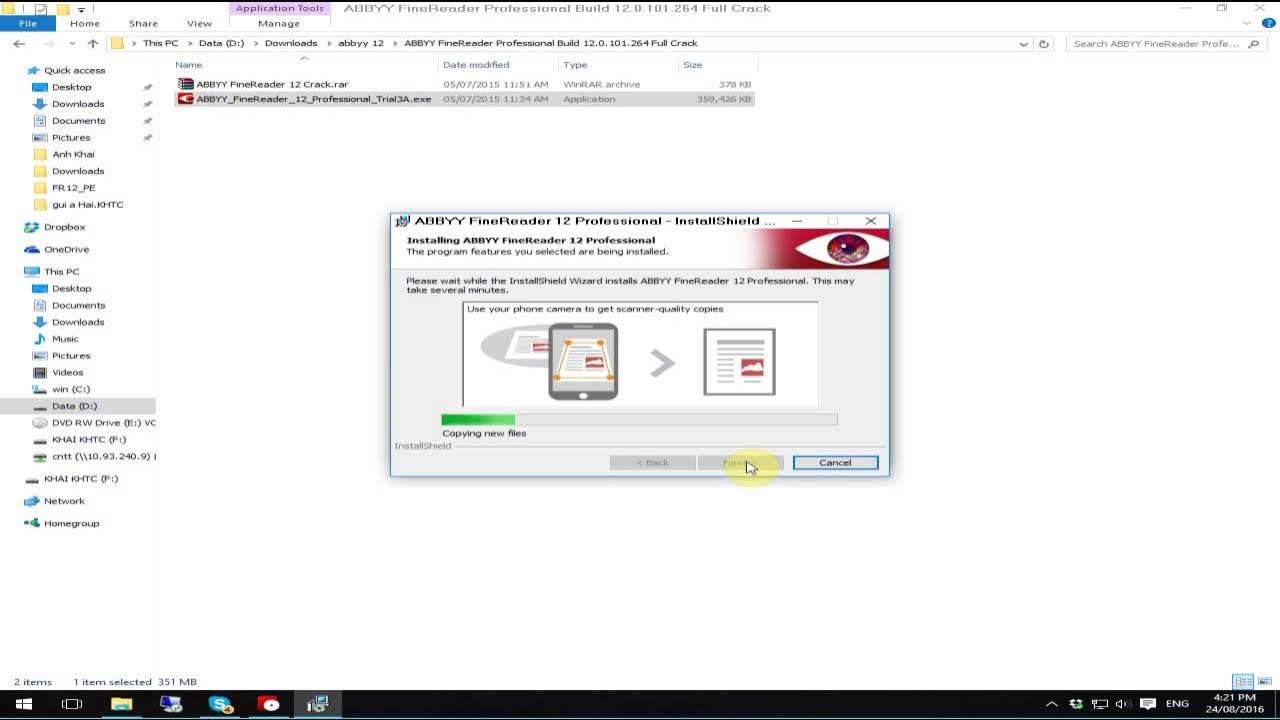
Task: Click Downloads in the address breadcrumb
Action: (291, 44)
